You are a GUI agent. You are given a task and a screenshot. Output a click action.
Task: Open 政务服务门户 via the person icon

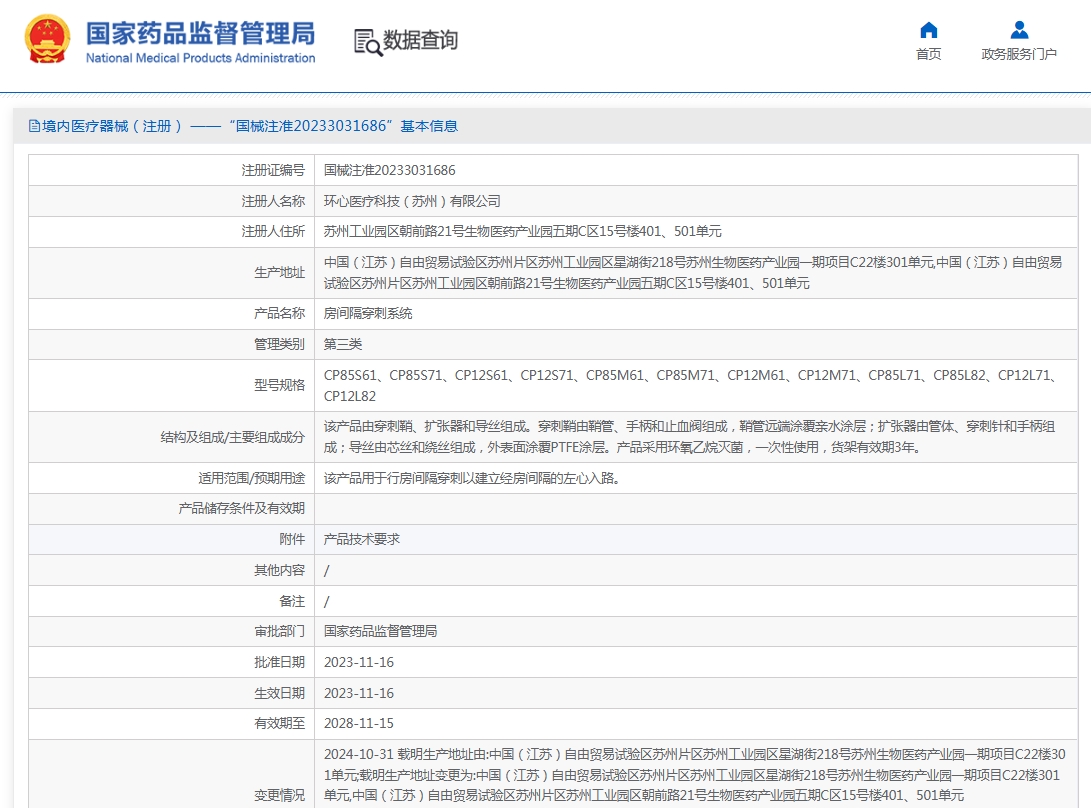point(1019,30)
